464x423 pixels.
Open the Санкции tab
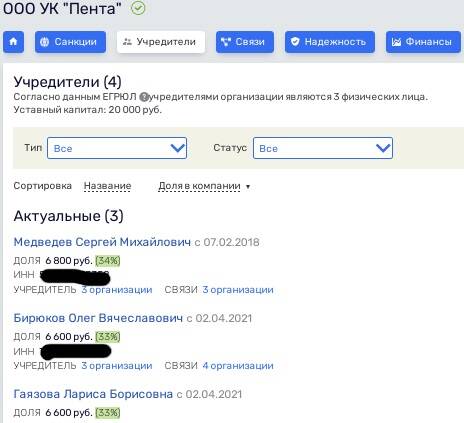click(x=70, y=42)
